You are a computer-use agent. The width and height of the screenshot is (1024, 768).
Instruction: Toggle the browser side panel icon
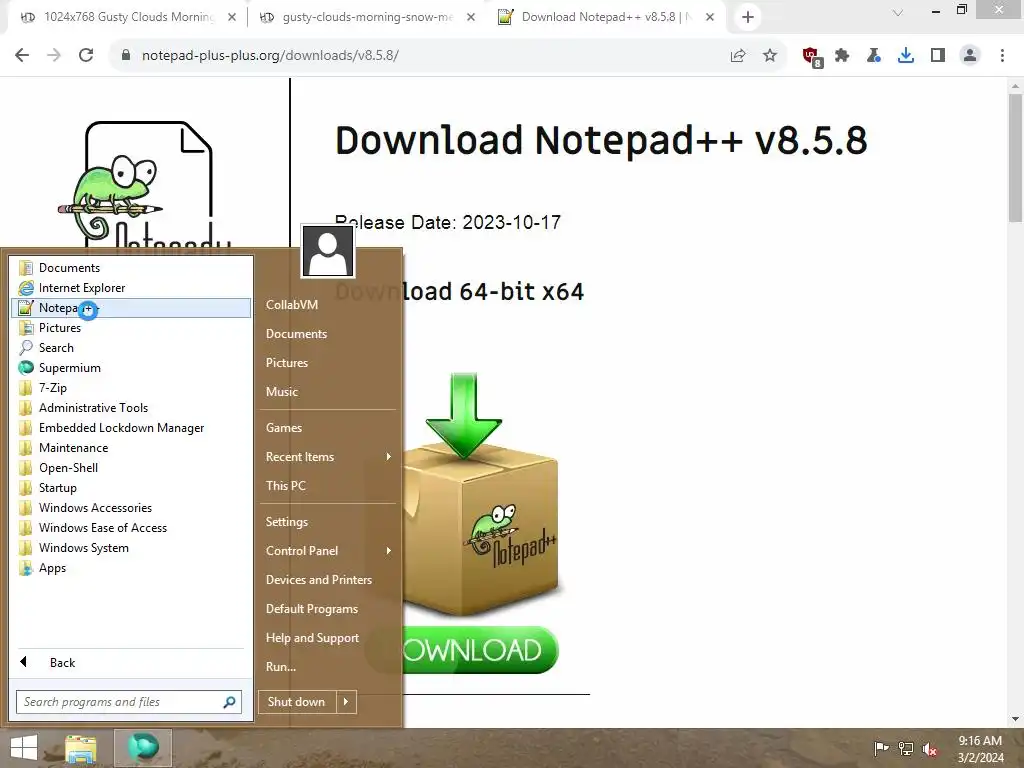coord(938,56)
